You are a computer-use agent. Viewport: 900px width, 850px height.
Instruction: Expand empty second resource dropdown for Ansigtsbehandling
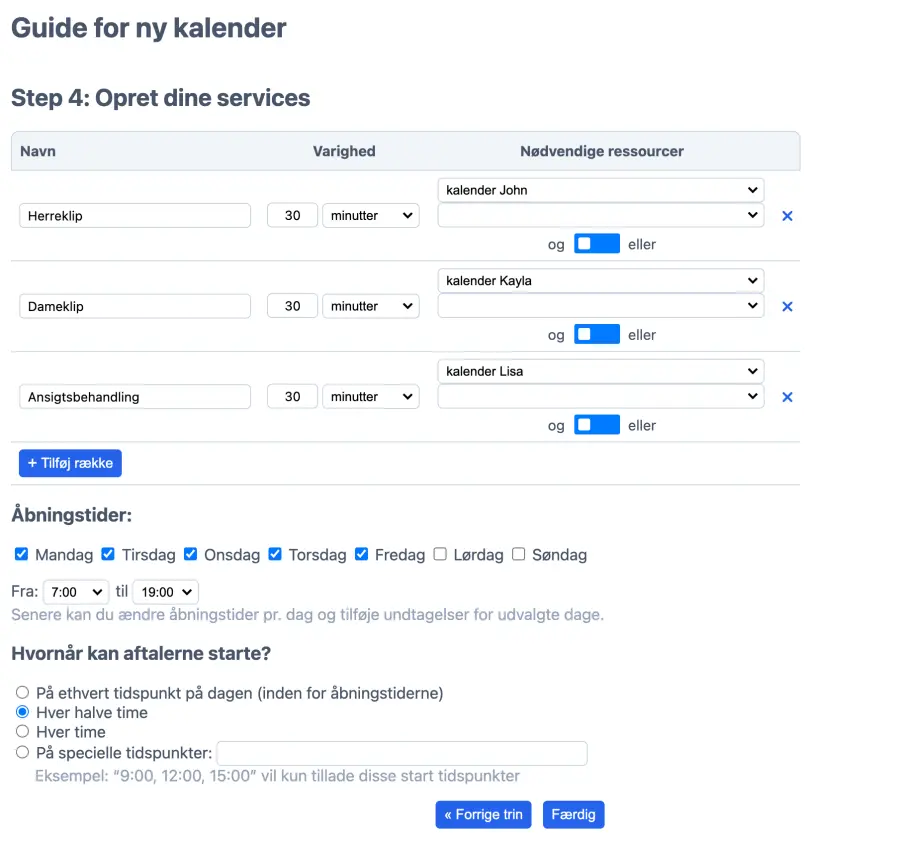coord(600,397)
